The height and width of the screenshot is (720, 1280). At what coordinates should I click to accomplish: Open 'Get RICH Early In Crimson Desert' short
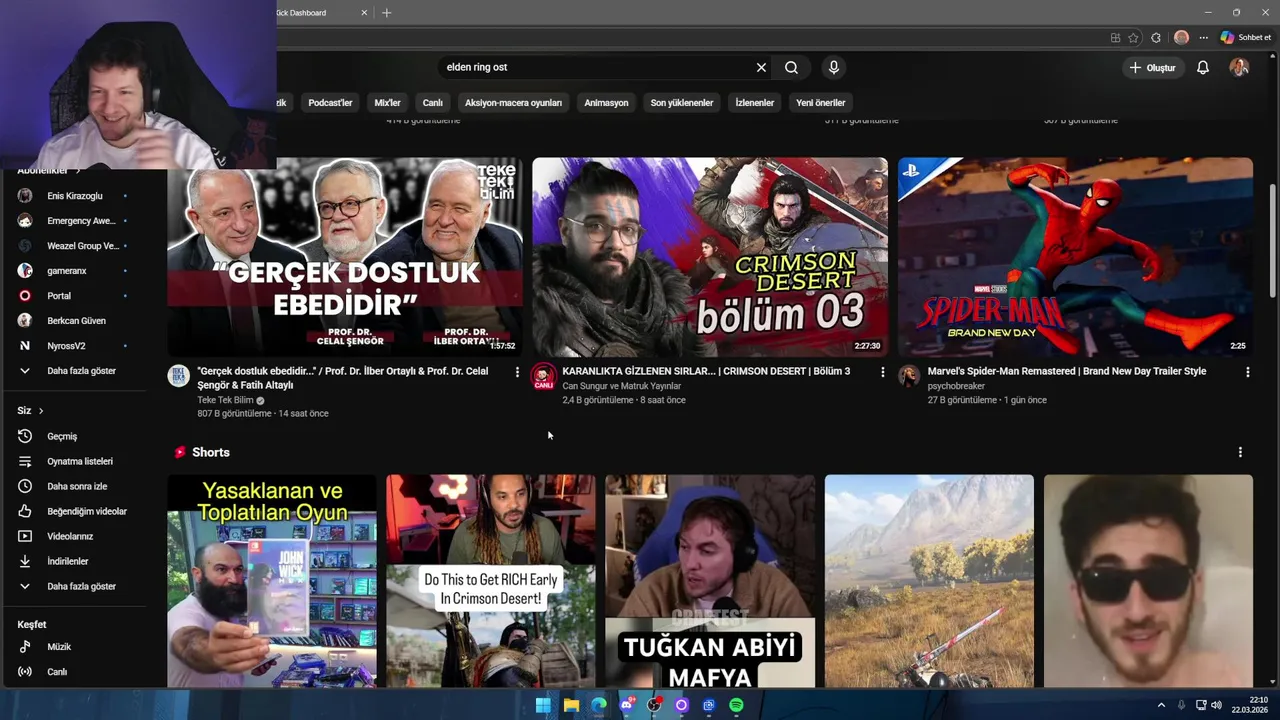(x=491, y=581)
